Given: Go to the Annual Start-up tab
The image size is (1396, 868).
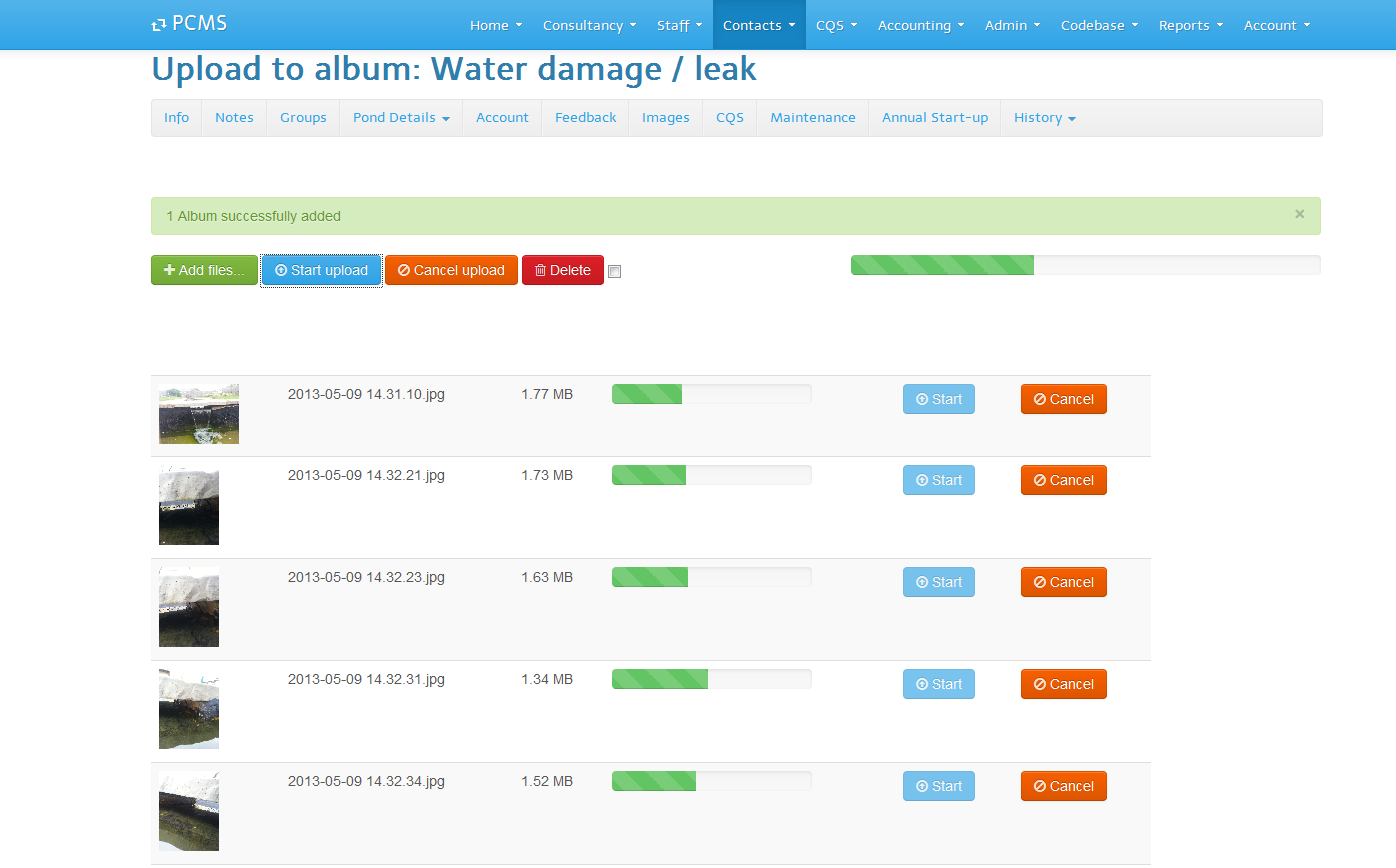Looking at the screenshot, I should click(934, 118).
